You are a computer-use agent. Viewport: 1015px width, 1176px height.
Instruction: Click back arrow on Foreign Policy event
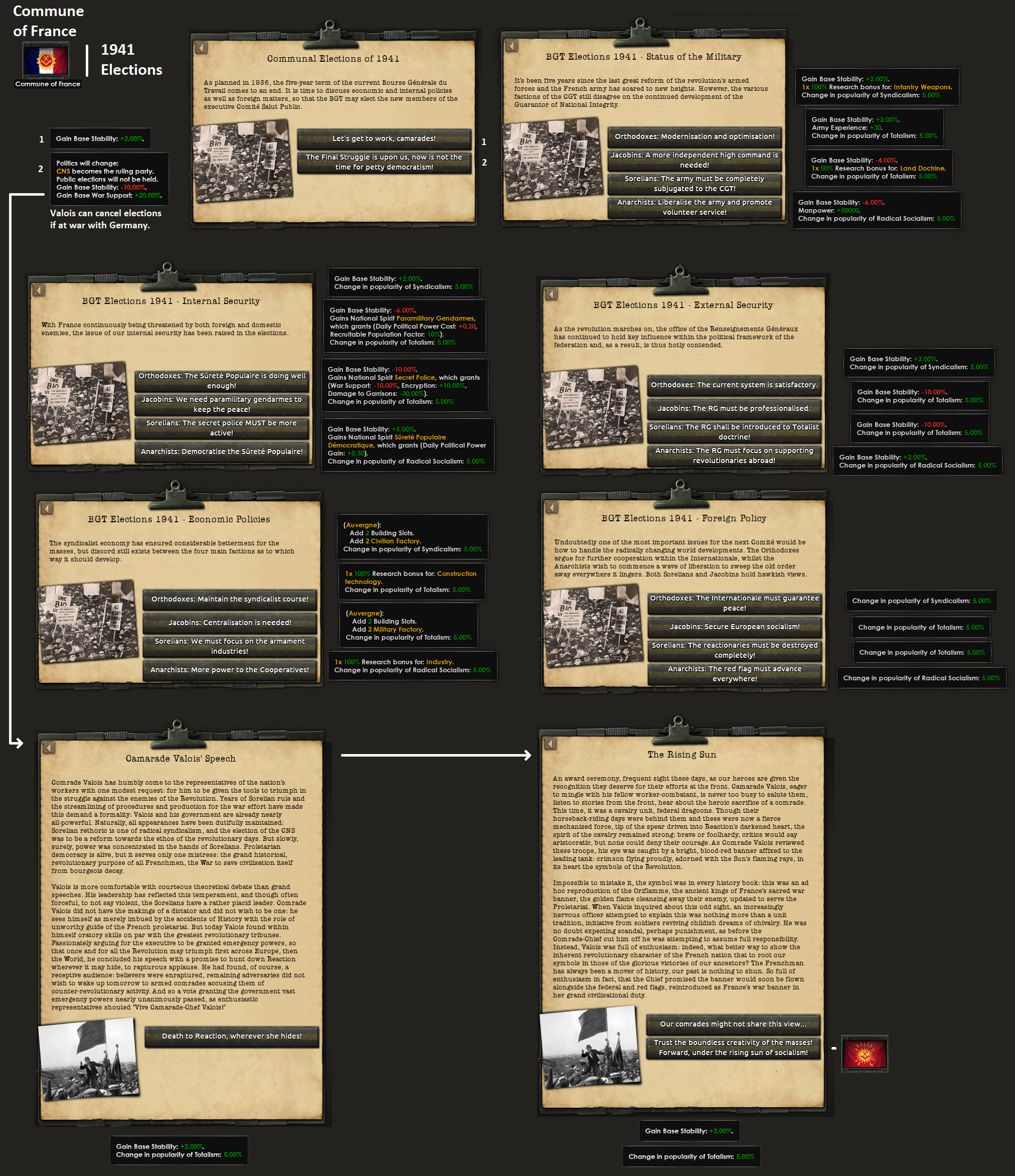coord(552,507)
